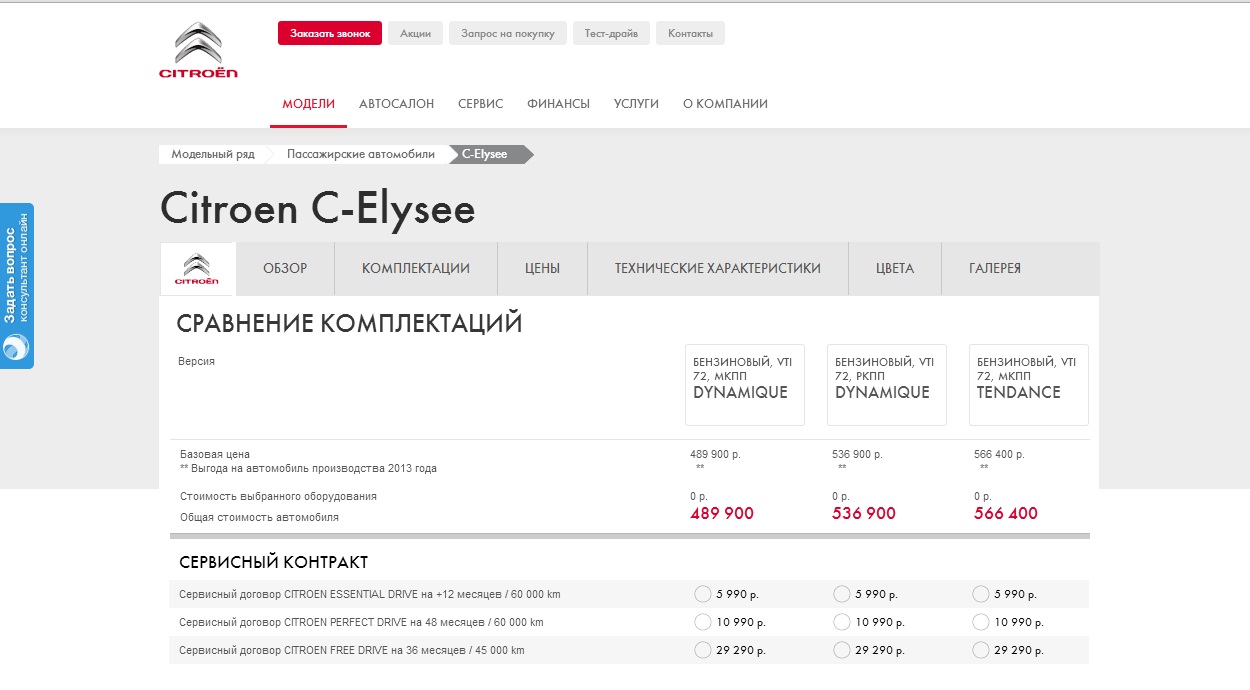Open the ГАЛЕРЕЯ tab
This screenshot has height=690, width=1250.
click(x=994, y=269)
